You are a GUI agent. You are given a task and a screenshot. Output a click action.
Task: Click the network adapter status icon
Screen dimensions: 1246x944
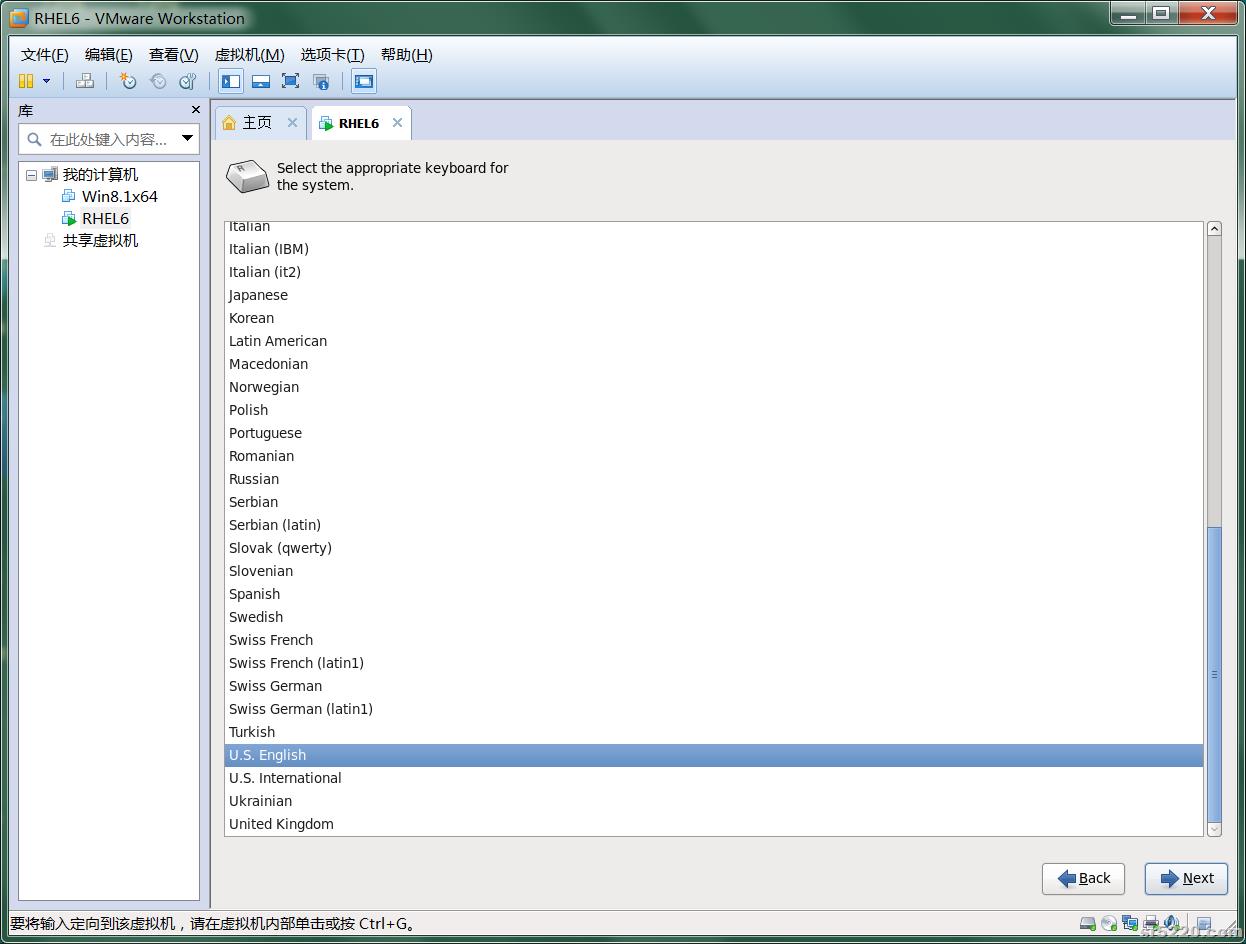tap(1130, 923)
